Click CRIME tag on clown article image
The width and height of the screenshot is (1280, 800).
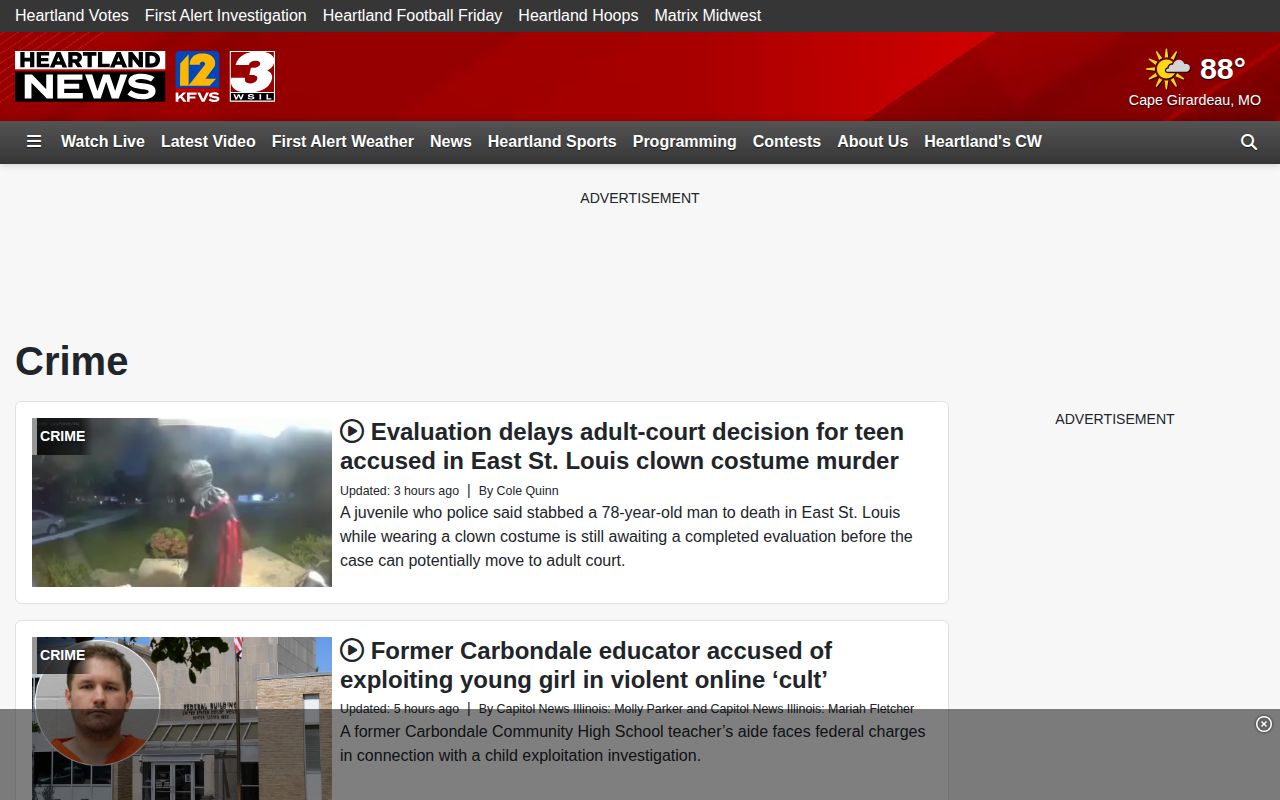pos(62,436)
